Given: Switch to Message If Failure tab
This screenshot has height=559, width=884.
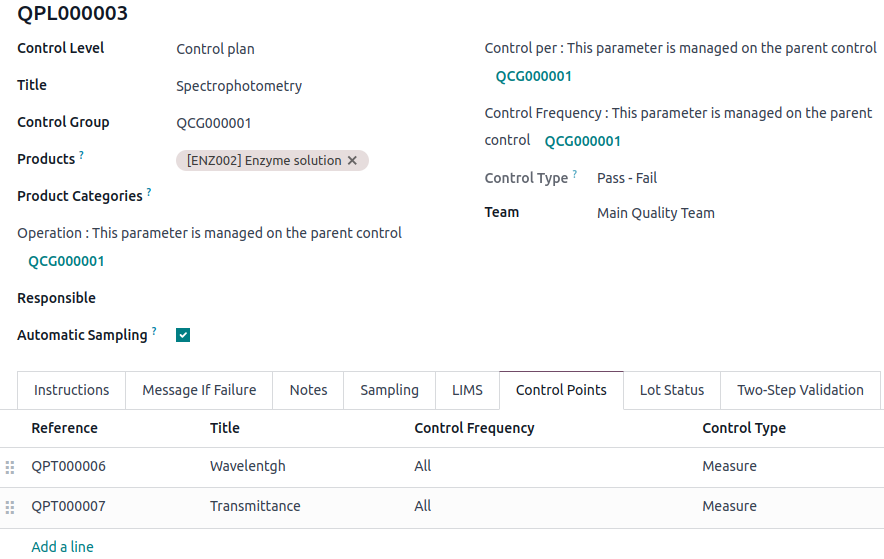Looking at the screenshot, I should (199, 390).
